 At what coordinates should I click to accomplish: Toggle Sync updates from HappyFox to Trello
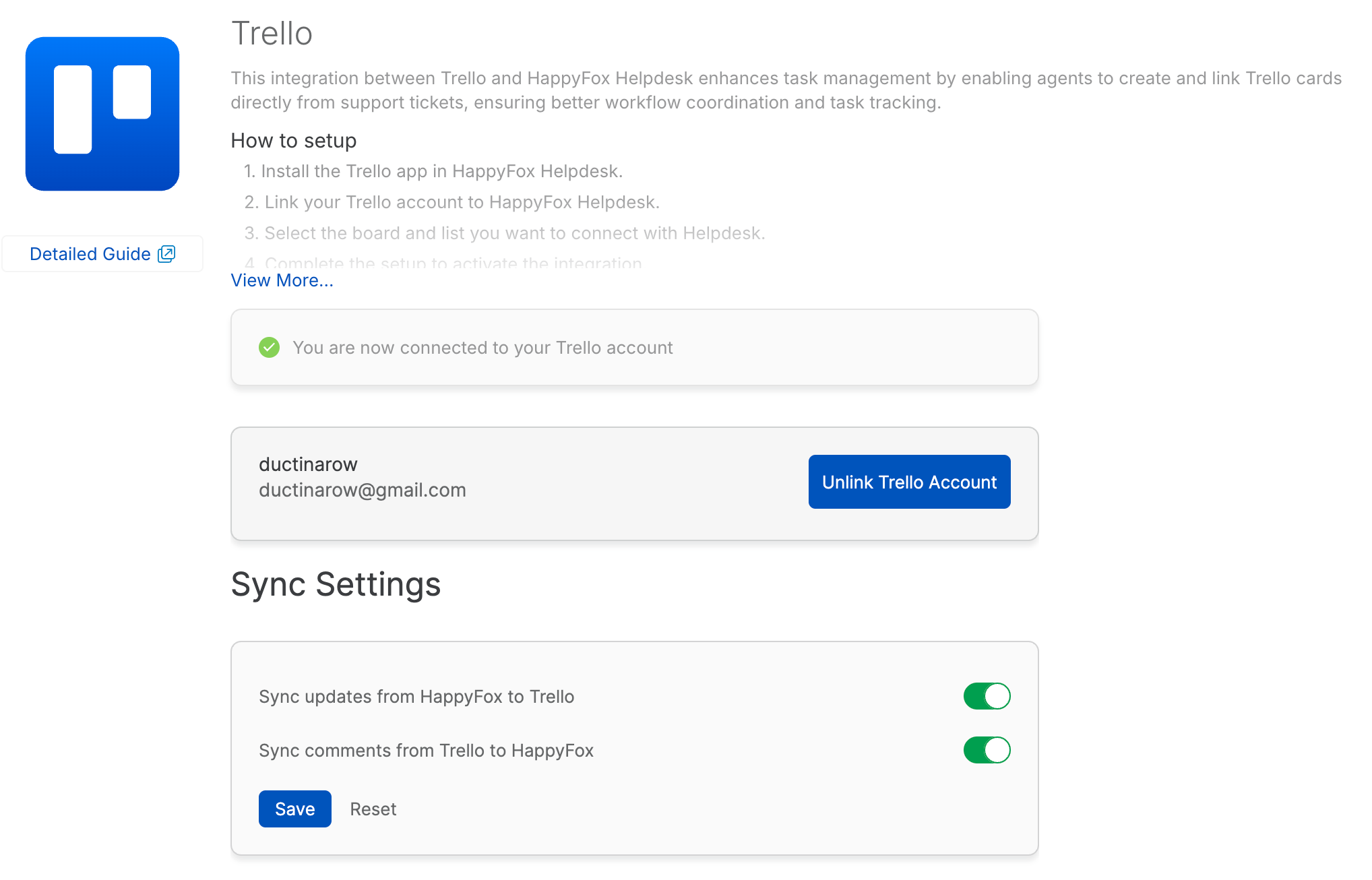(x=987, y=696)
